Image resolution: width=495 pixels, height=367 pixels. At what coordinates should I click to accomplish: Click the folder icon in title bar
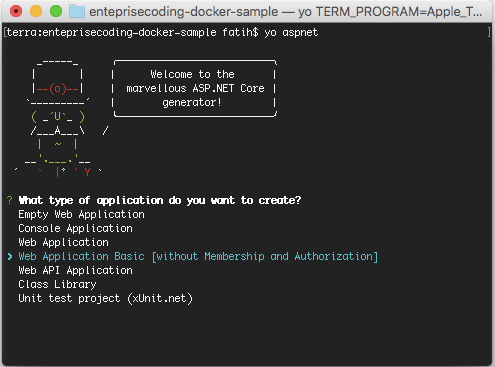(77, 11)
